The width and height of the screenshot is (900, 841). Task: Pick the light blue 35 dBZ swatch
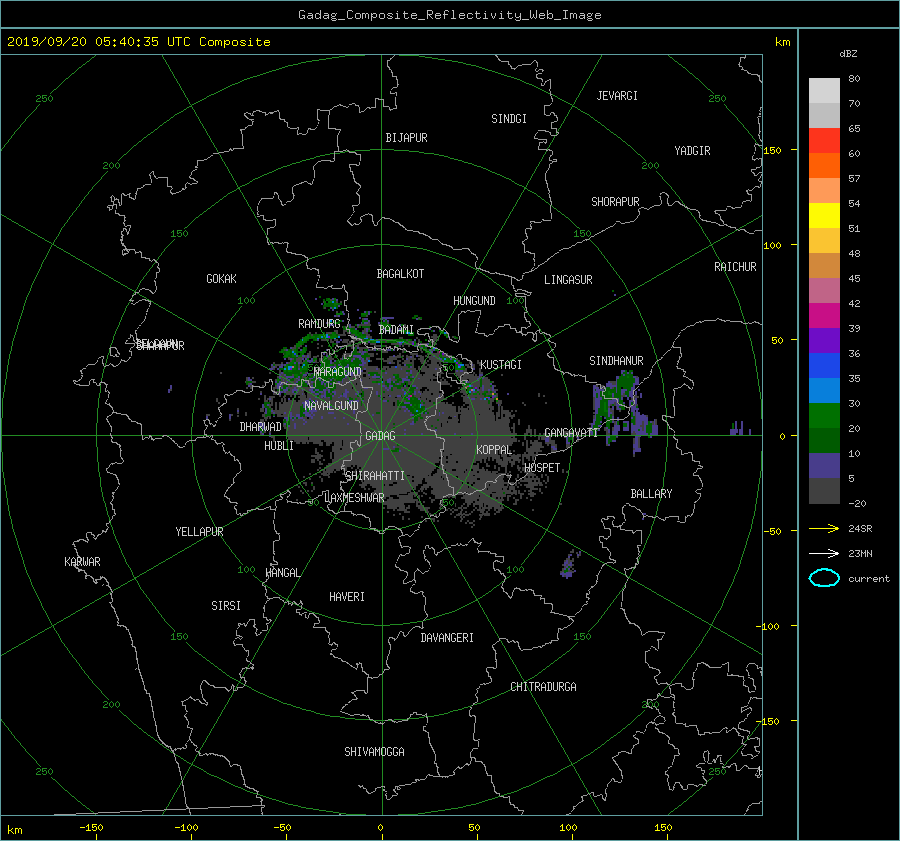tap(824, 390)
